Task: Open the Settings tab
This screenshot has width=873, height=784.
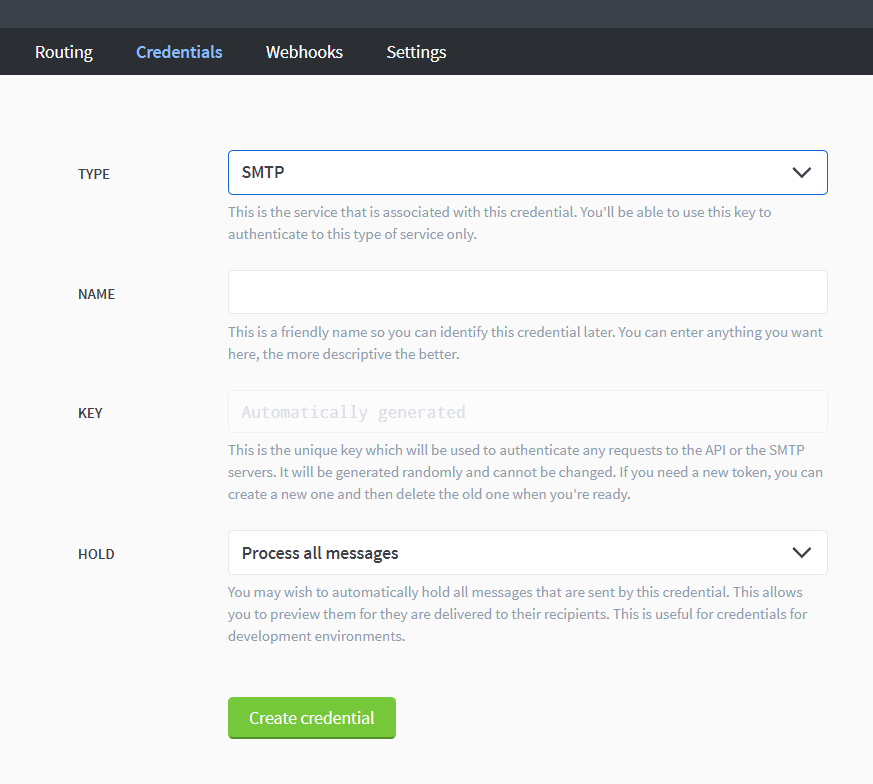Action: pos(416,52)
